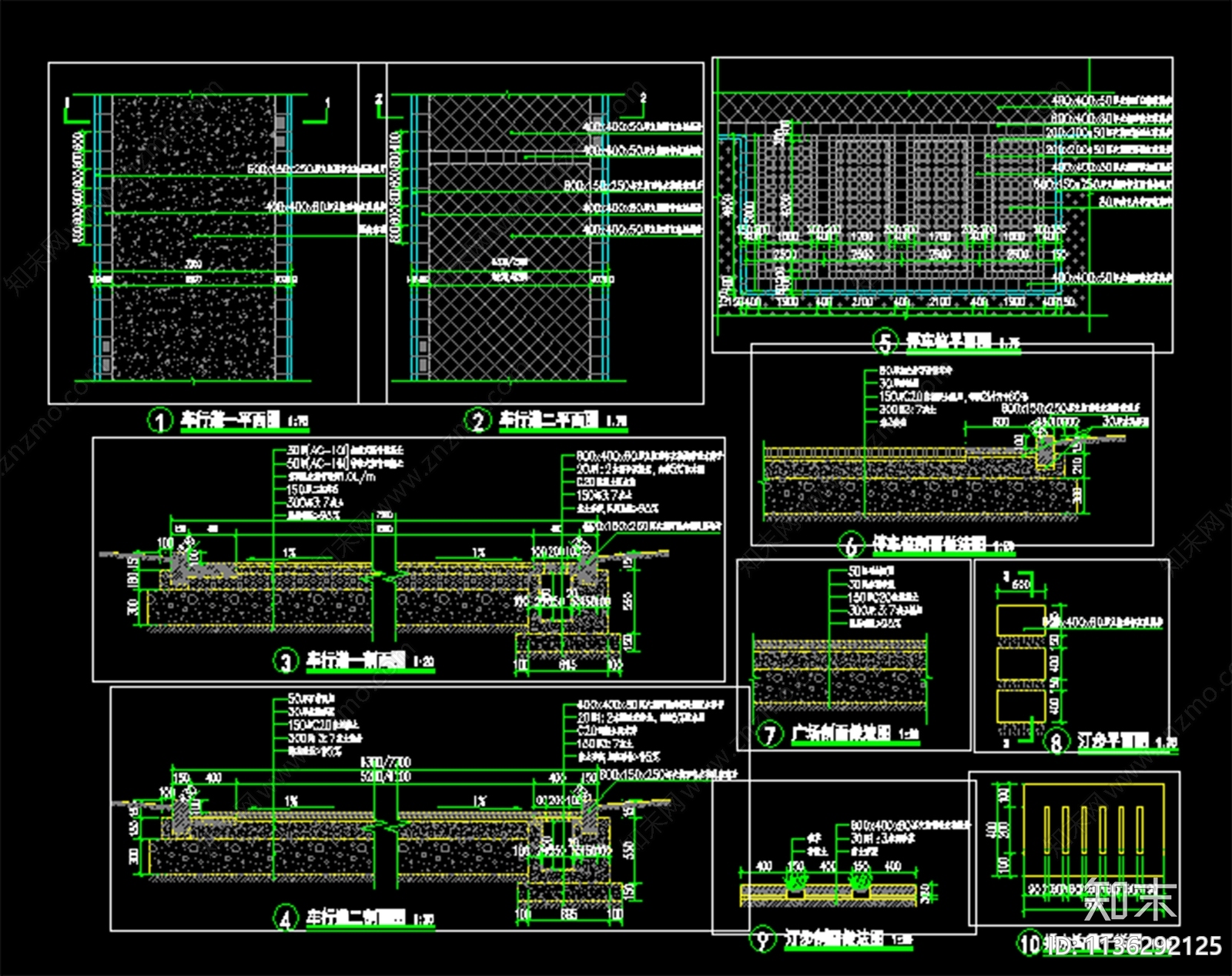This screenshot has width=1232, height=976.
Task: Pick the left green plant symbol in drawing 9
Action: (795, 879)
